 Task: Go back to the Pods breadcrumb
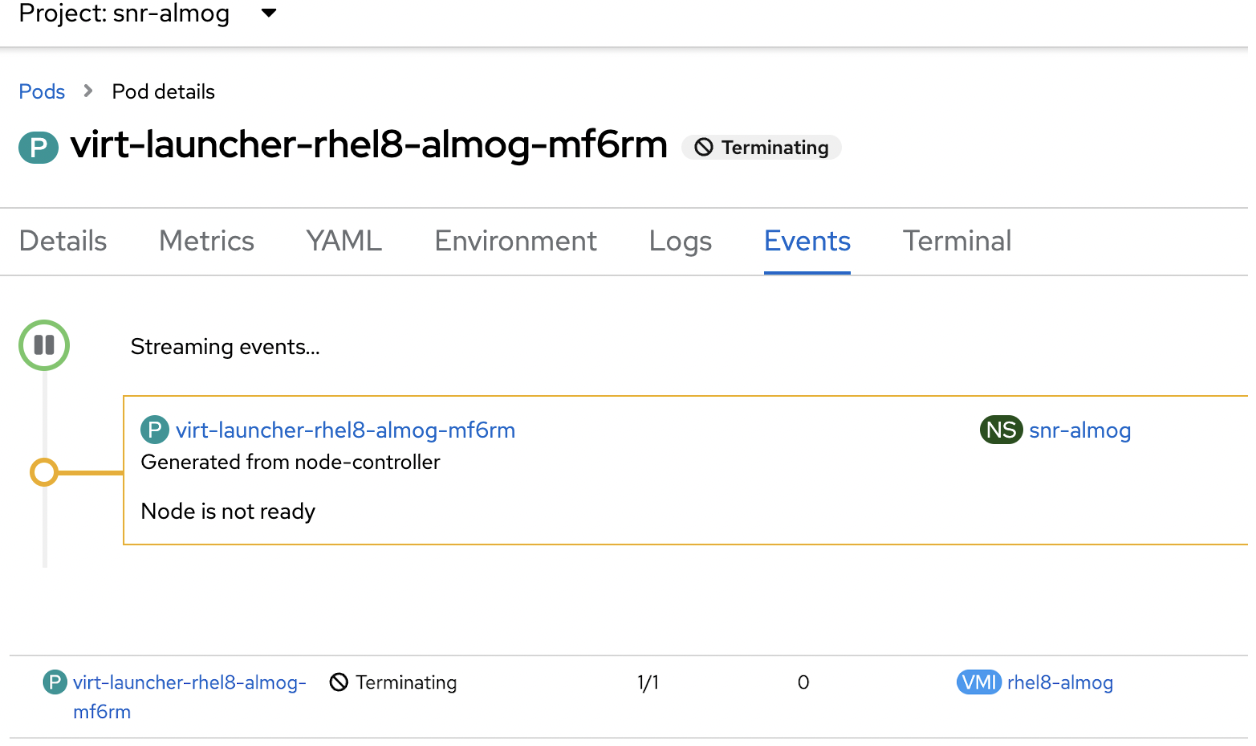tap(42, 91)
